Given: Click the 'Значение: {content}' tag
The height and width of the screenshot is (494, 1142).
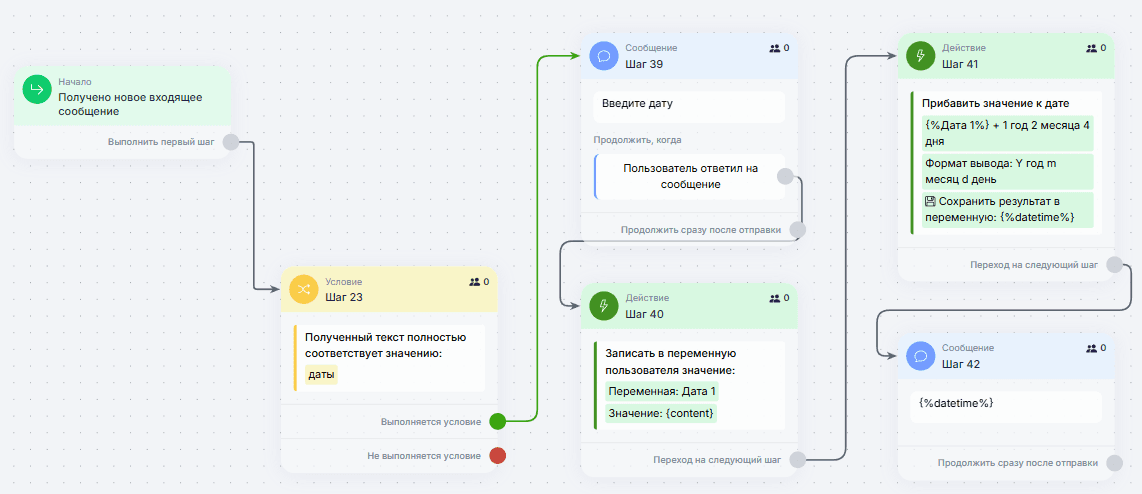Looking at the screenshot, I should [661, 413].
